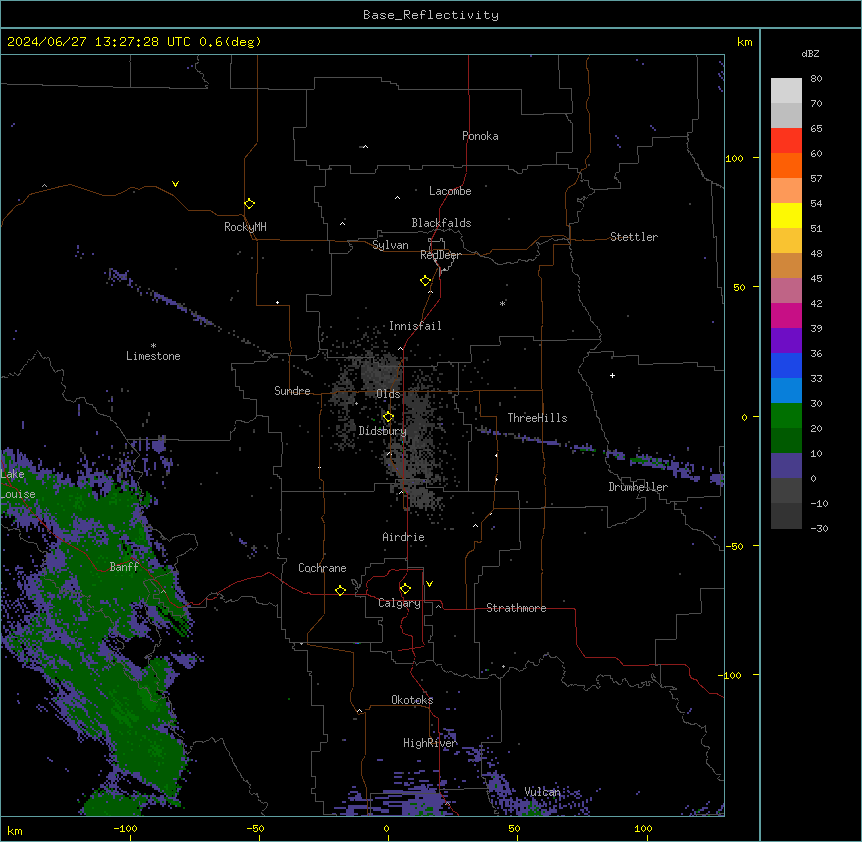This screenshot has height=842, width=862.
Task: Select the yellow 54-51 dBZ legend swatch
Action: [x=786, y=215]
